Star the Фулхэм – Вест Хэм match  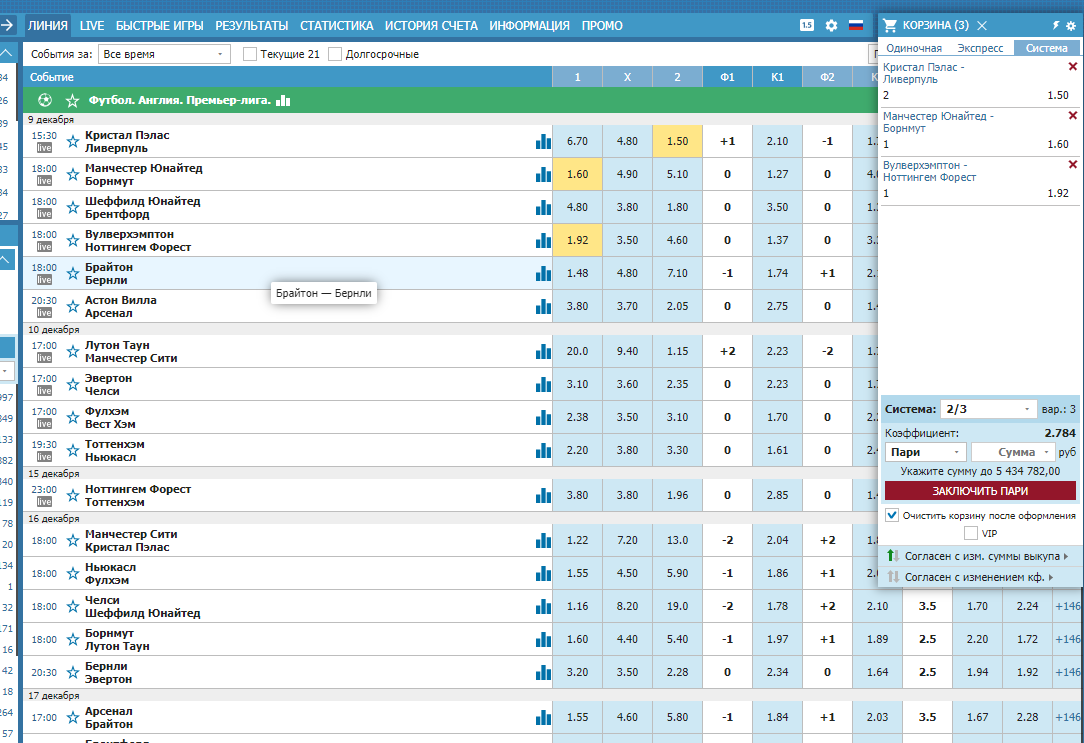coord(73,417)
